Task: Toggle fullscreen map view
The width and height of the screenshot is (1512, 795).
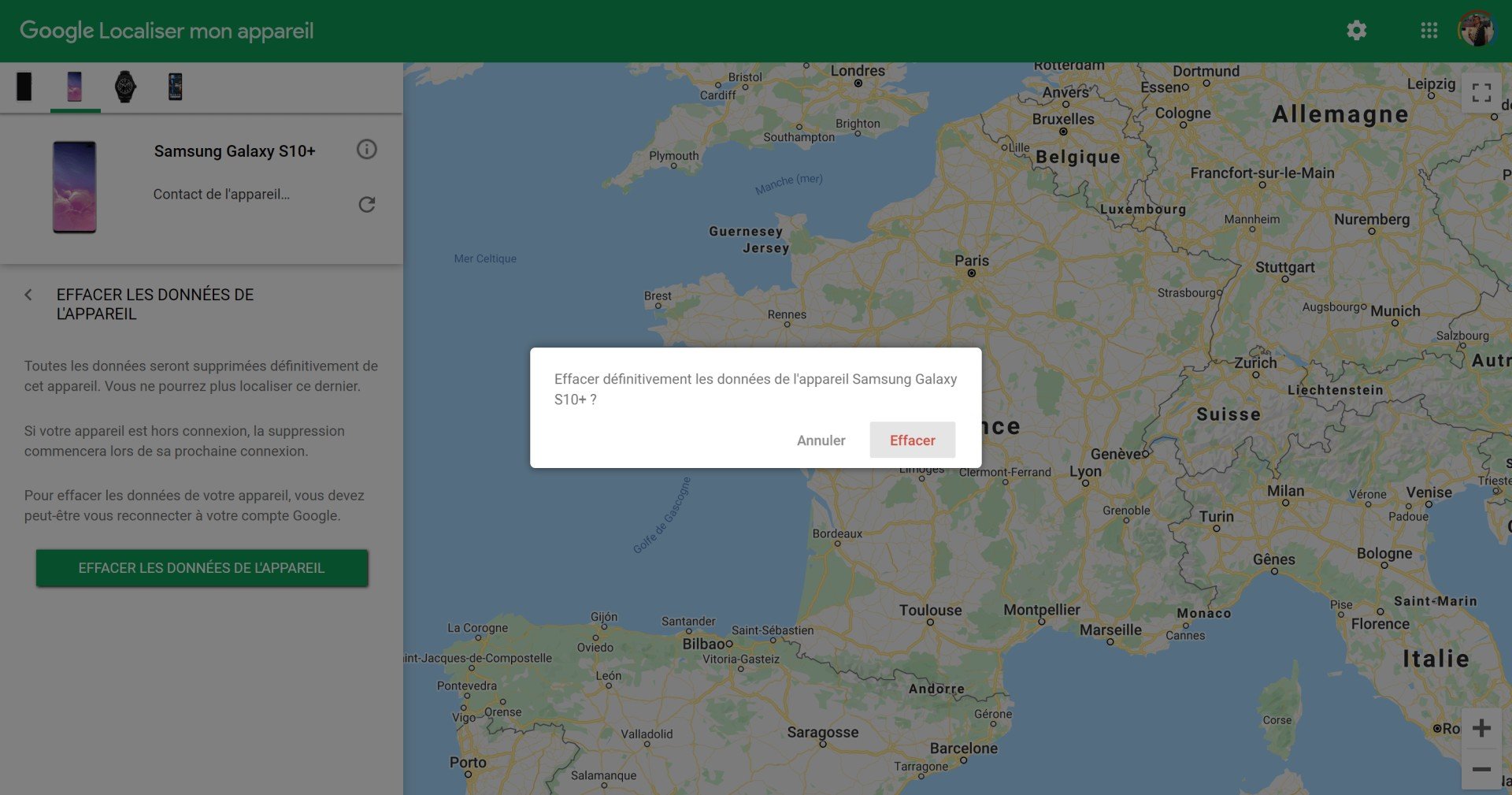Action: click(x=1481, y=93)
